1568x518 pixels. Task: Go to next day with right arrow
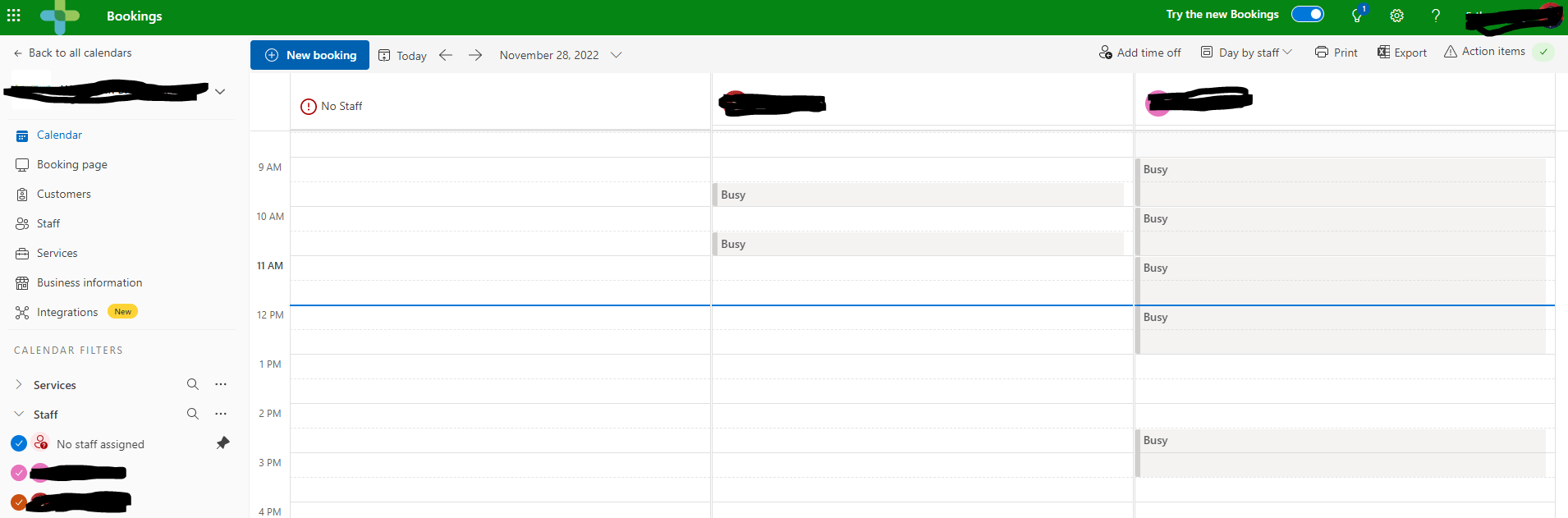point(475,55)
